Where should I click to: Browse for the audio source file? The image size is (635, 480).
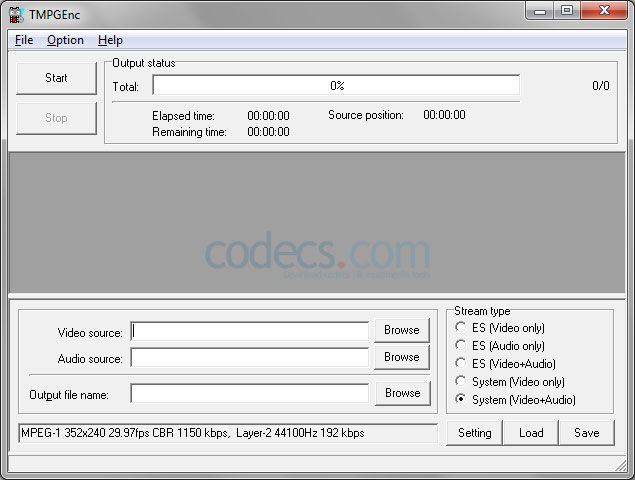402,357
